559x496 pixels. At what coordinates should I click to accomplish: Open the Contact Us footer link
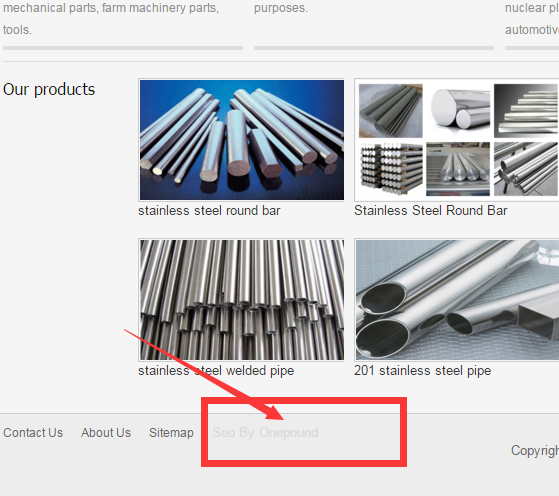33,433
